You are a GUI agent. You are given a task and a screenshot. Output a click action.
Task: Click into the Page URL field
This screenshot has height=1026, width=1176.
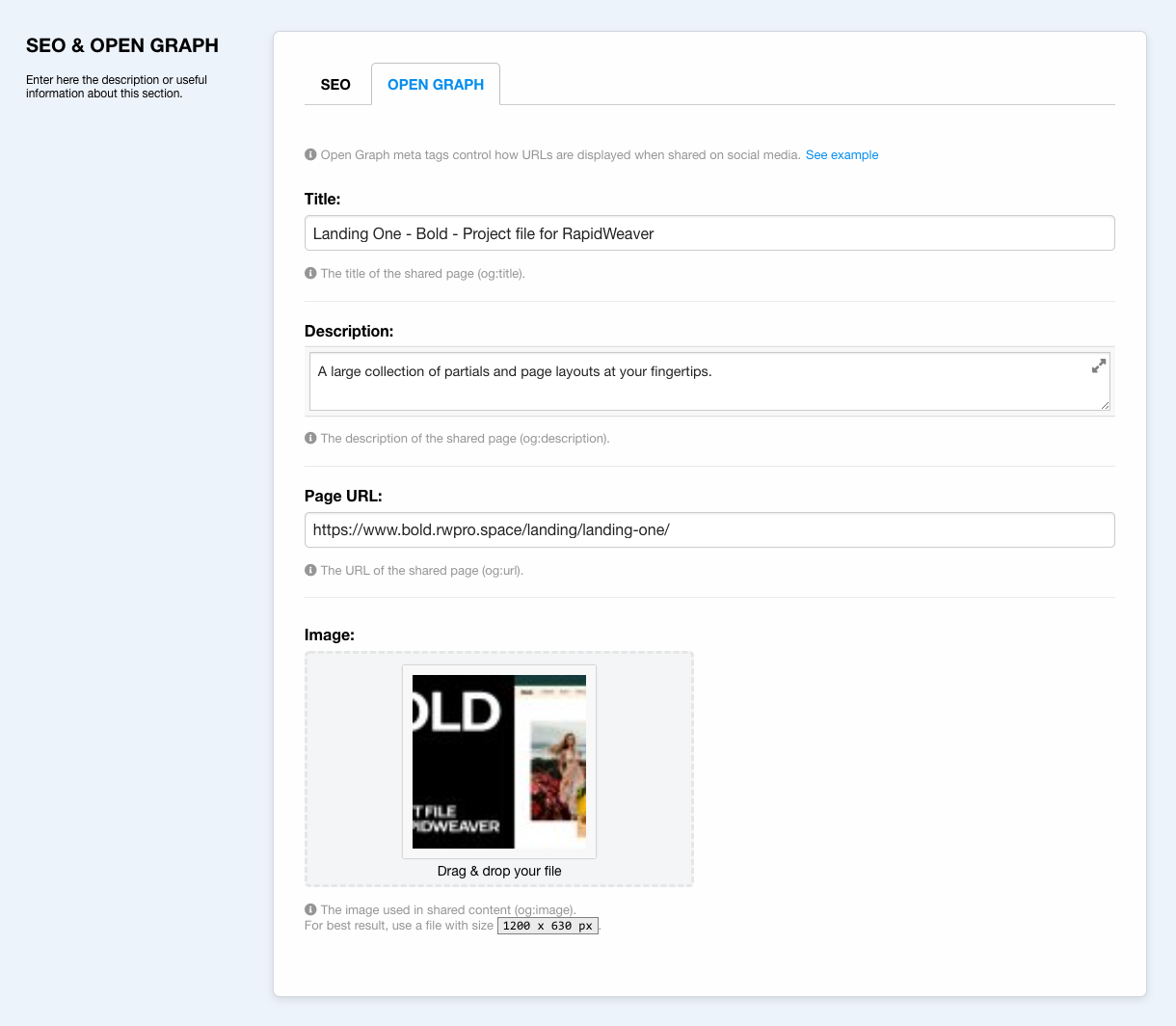(708, 530)
